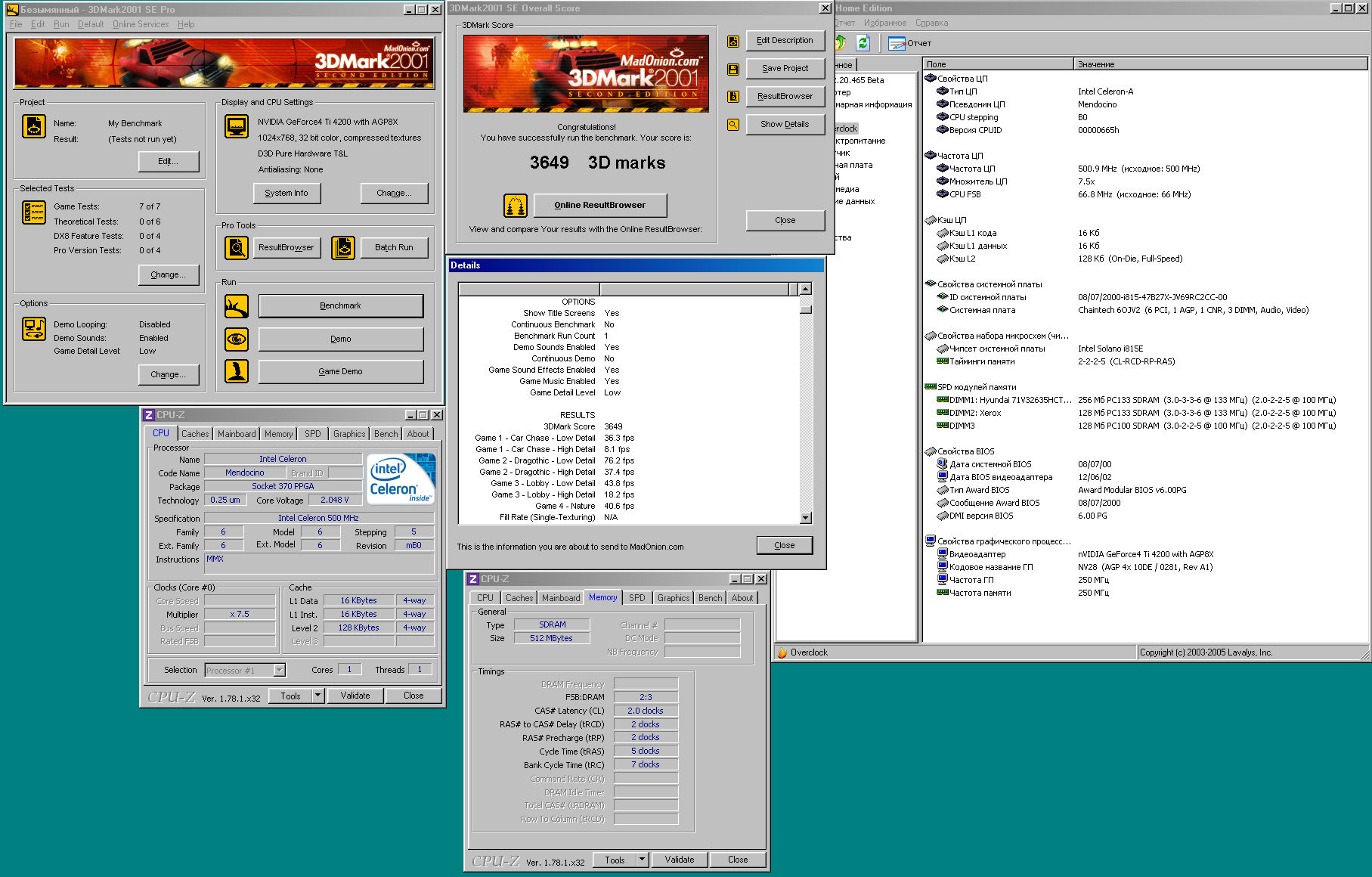The image size is (1372, 877).
Task: Click the checklist icon in Selected Tests
Action: (x=34, y=213)
